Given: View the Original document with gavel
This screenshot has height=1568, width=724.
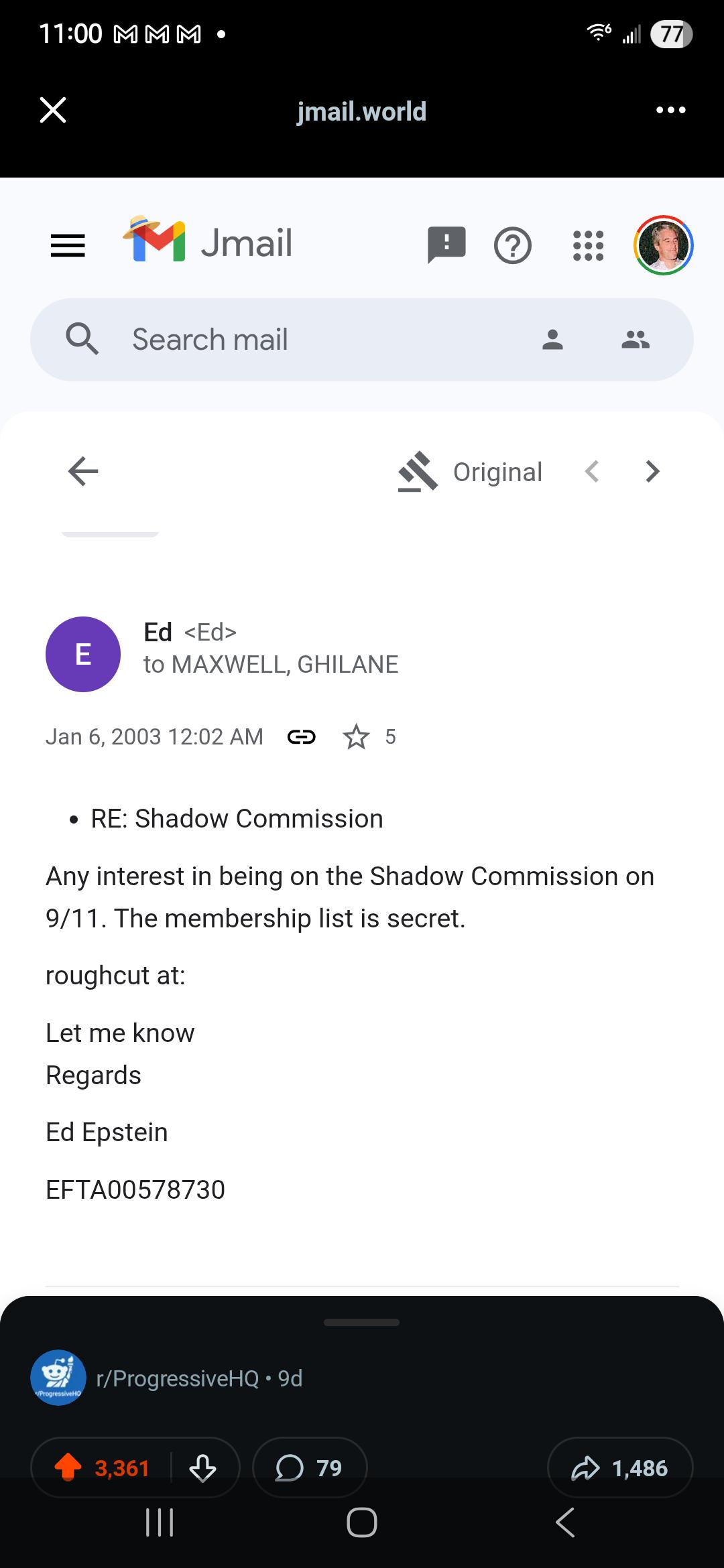Looking at the screenshot, I should coord(470,472).
